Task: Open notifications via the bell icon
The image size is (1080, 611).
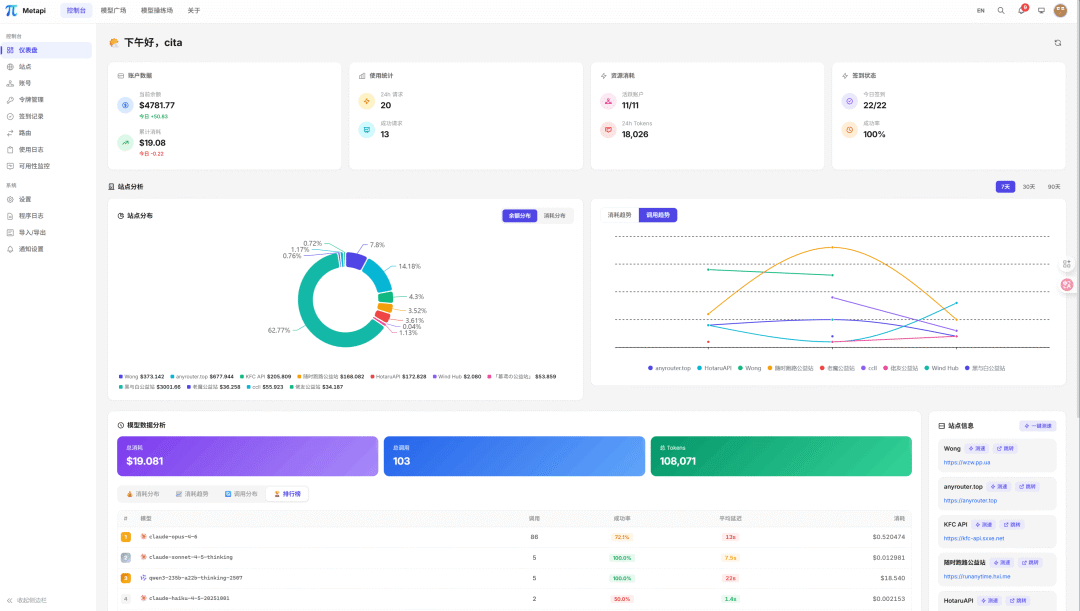Action: pyautogui.click(x=1021, y=10)
